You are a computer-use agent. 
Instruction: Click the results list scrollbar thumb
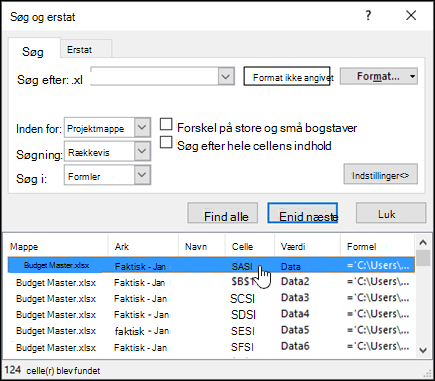pyautogui.click(x=423, y=258)
